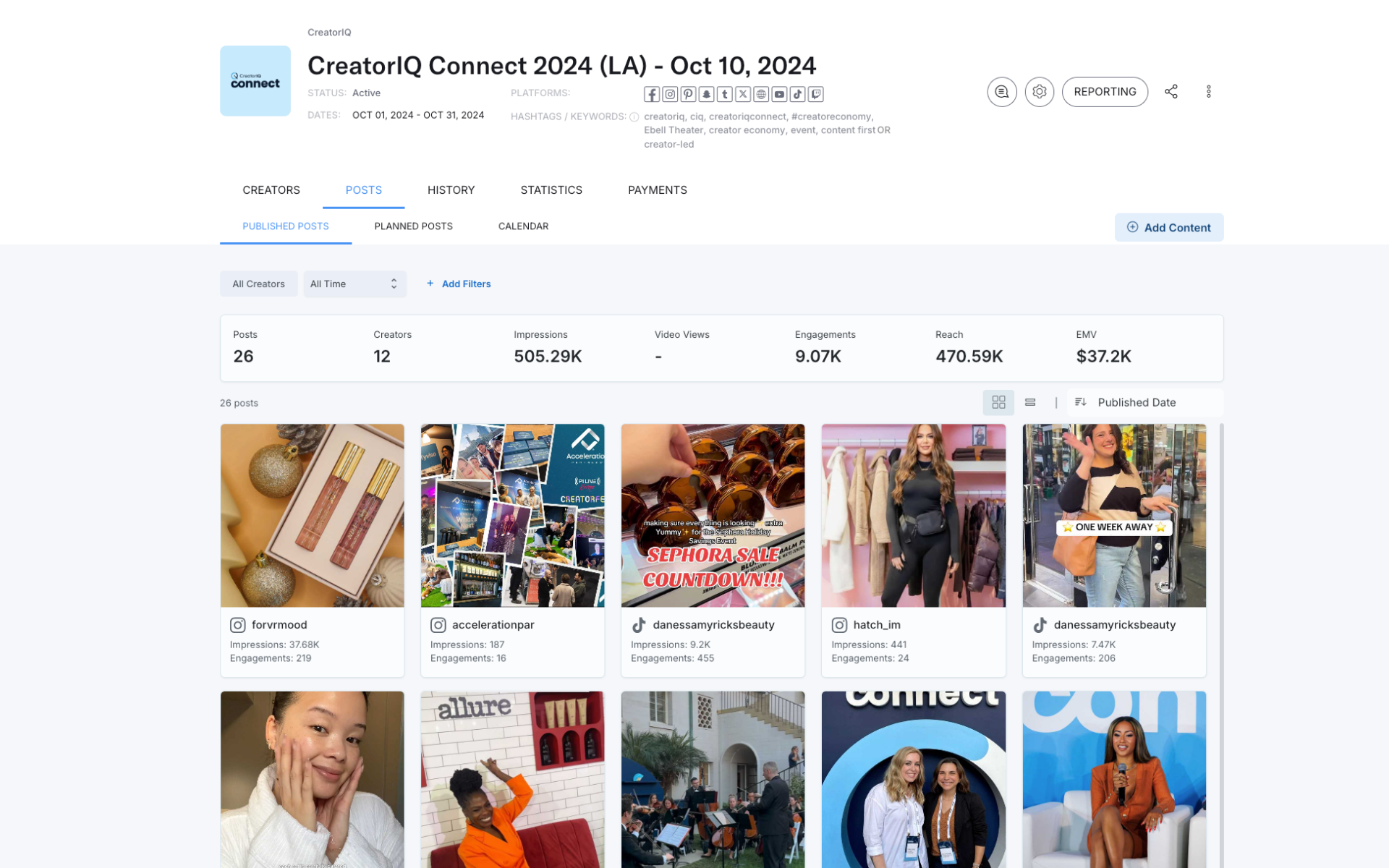Screen dimensions: 1389x868
Task: Open campaign settings gear icon
Action: 1039,92
